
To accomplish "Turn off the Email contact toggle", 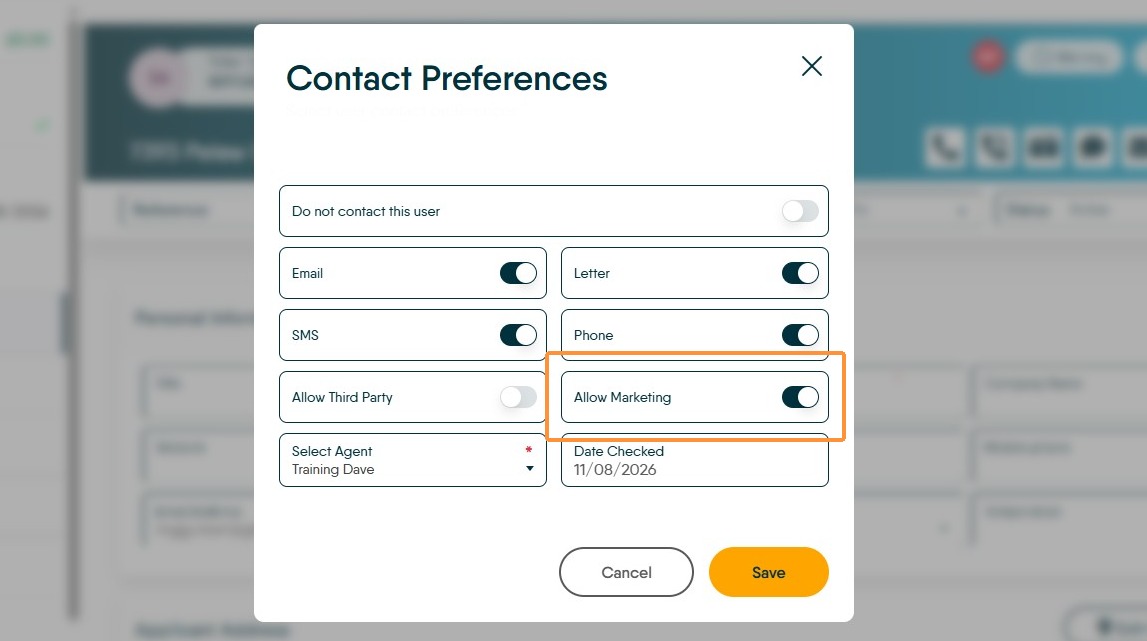I will (x=518, y=273).
